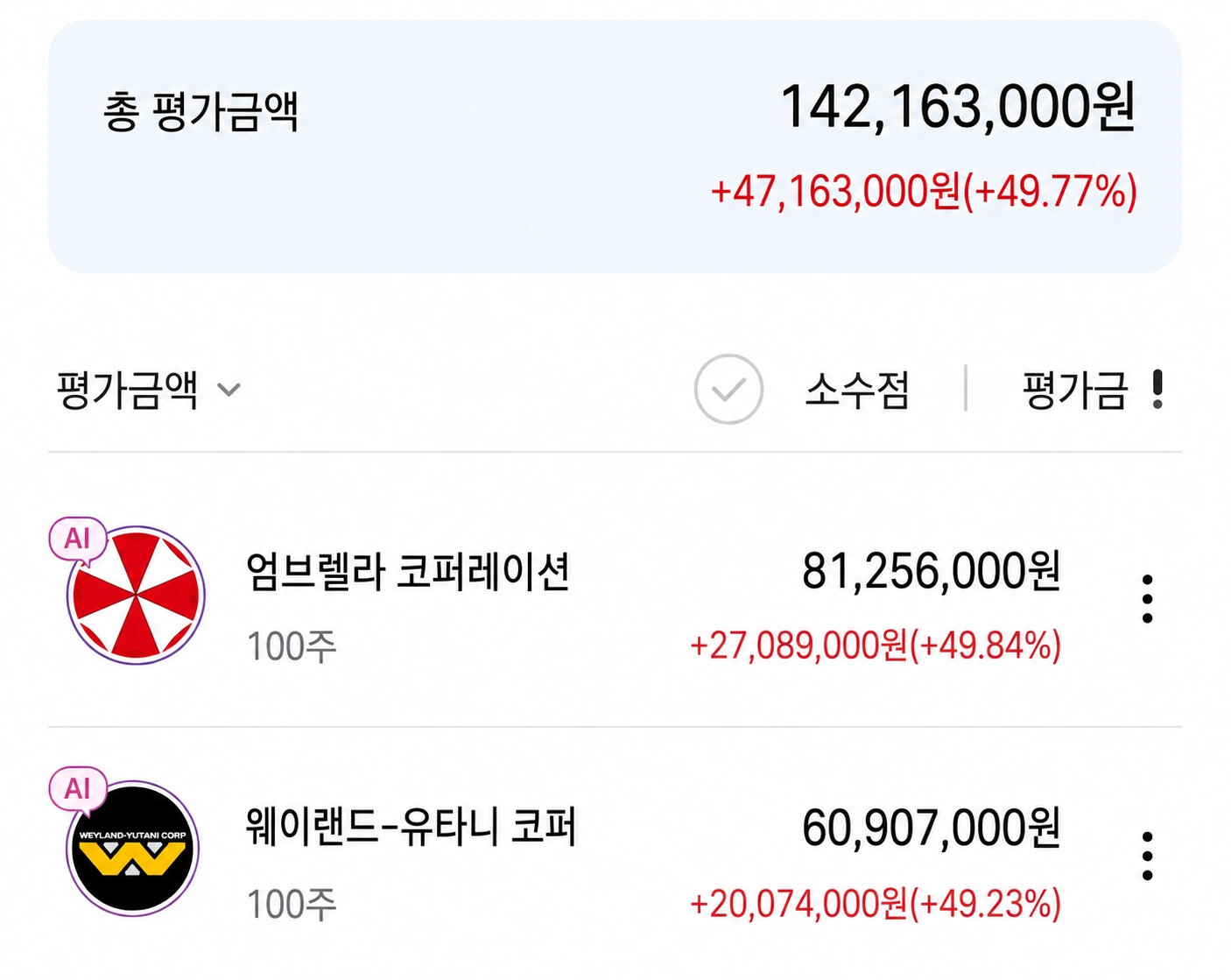Expand the 평가금액 sort dropdown
Image resolution: width=1231 pixels, height=980 pixels.
(x=148, y=390)
